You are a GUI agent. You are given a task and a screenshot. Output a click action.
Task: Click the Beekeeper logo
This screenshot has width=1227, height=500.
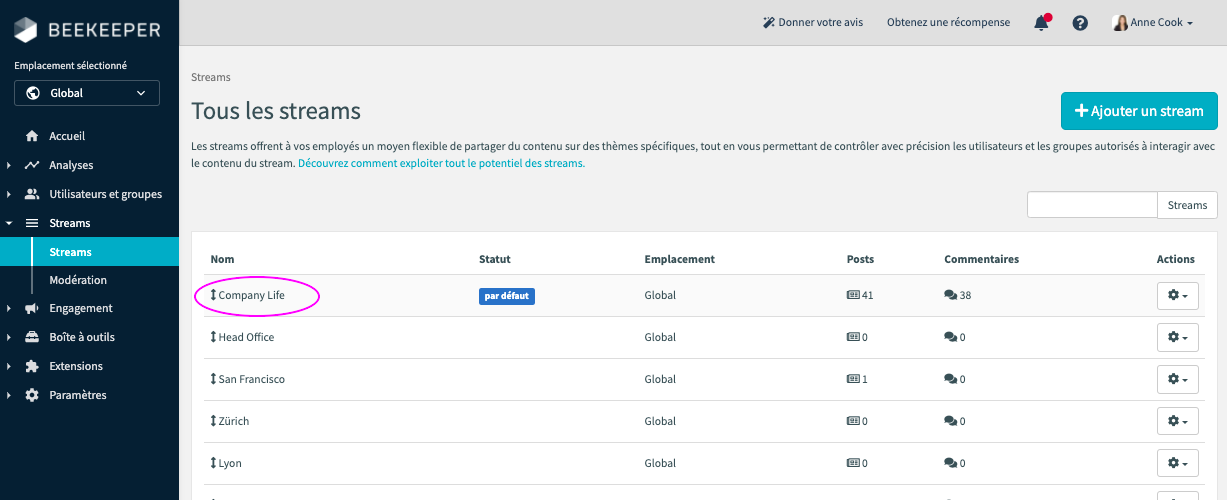pos(87,30)
